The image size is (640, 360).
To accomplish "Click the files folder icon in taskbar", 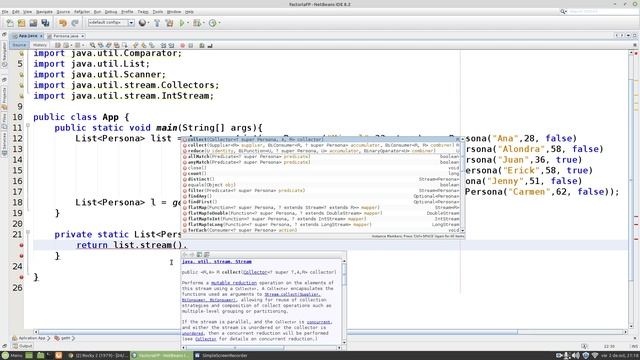I will coord(40,356).
